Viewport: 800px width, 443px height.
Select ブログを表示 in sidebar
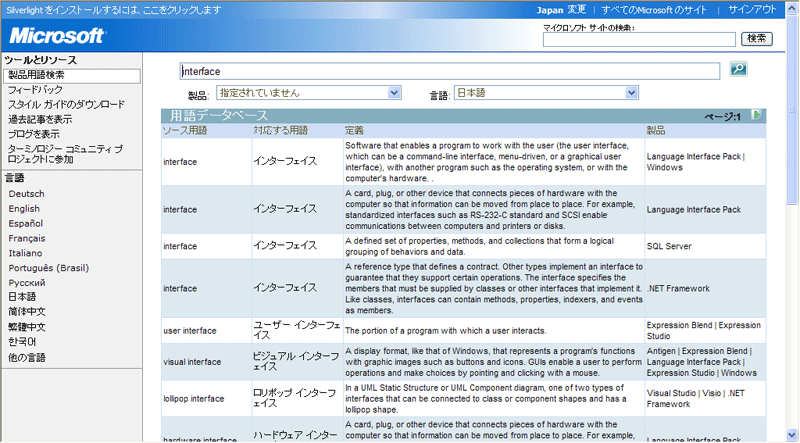[34, 134]
